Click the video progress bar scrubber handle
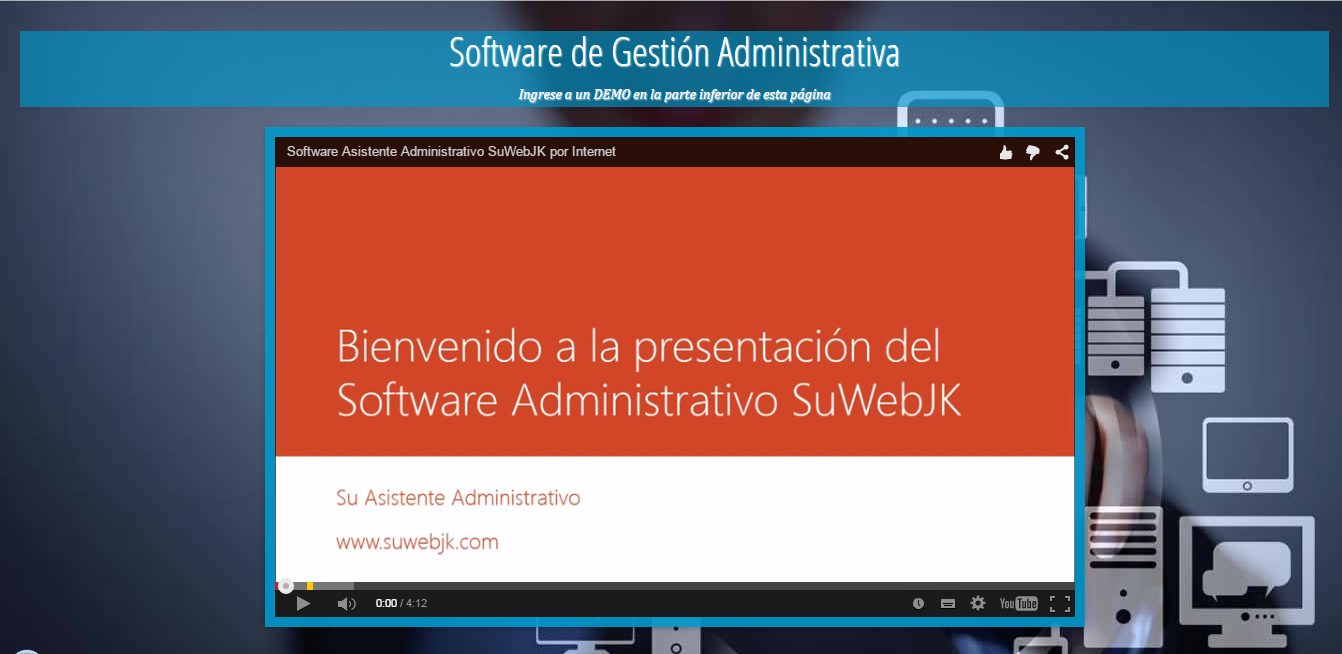 pyautogui.click(x=286, y=586)
